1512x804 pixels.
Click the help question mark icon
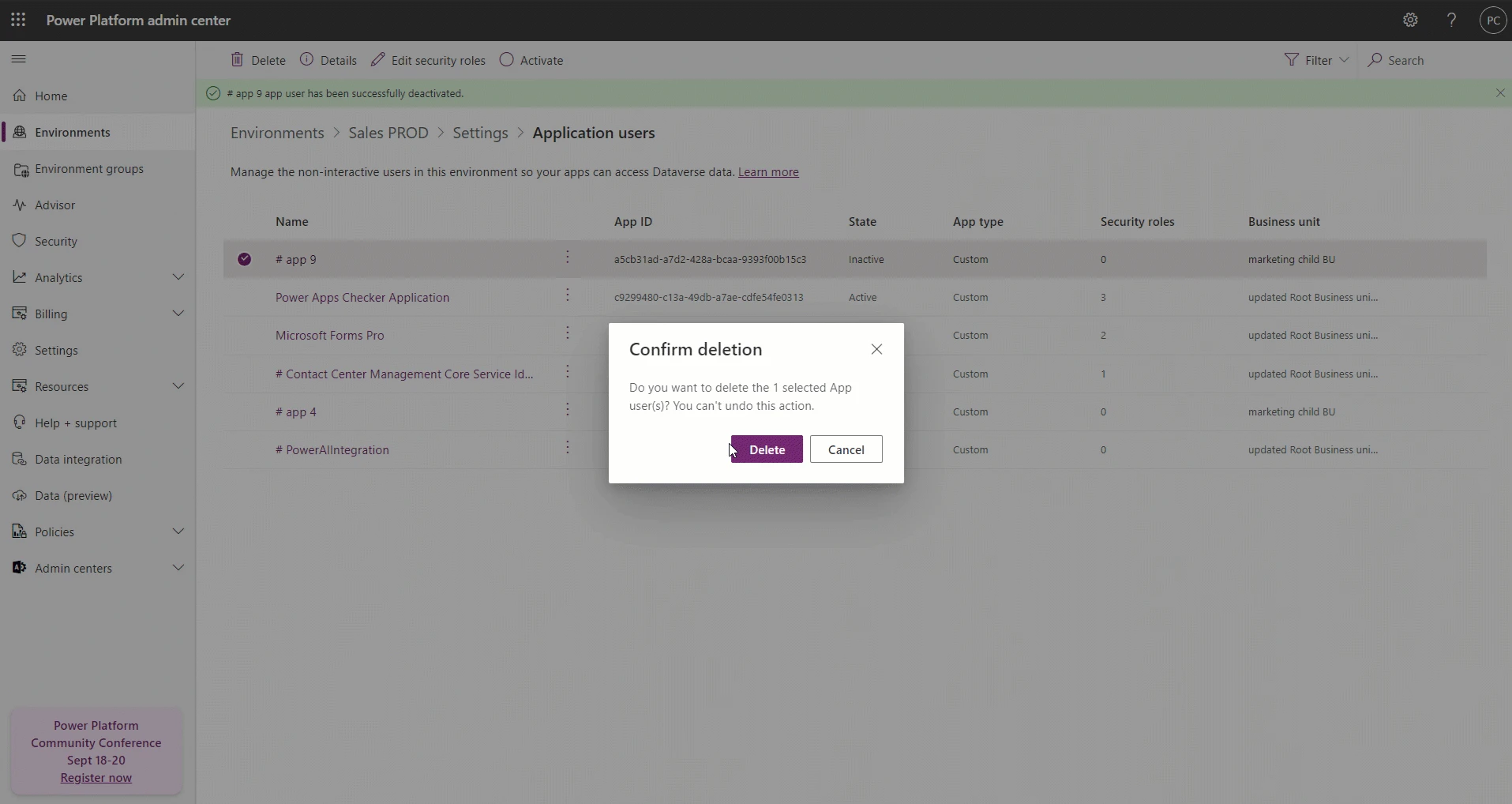pyautogui.click(x=1451, y=21)
